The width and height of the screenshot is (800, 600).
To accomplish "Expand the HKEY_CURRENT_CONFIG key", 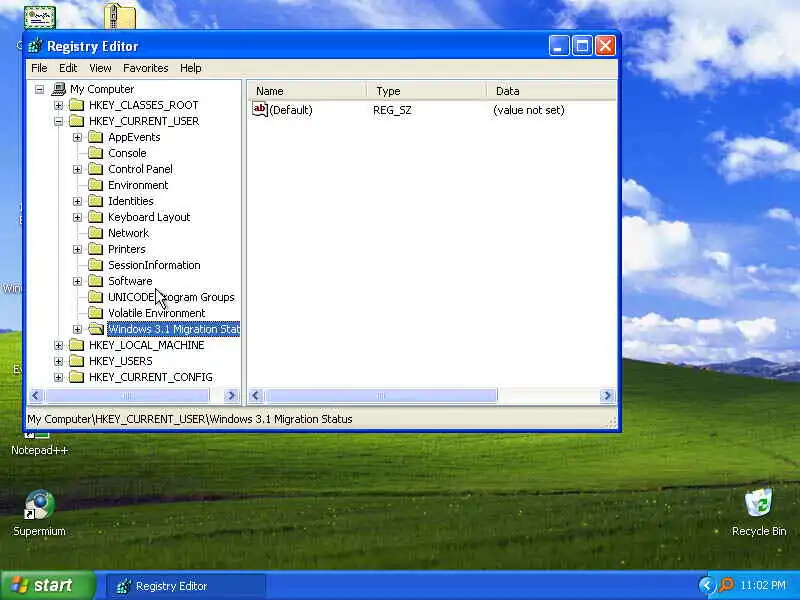I will [58, 377].
